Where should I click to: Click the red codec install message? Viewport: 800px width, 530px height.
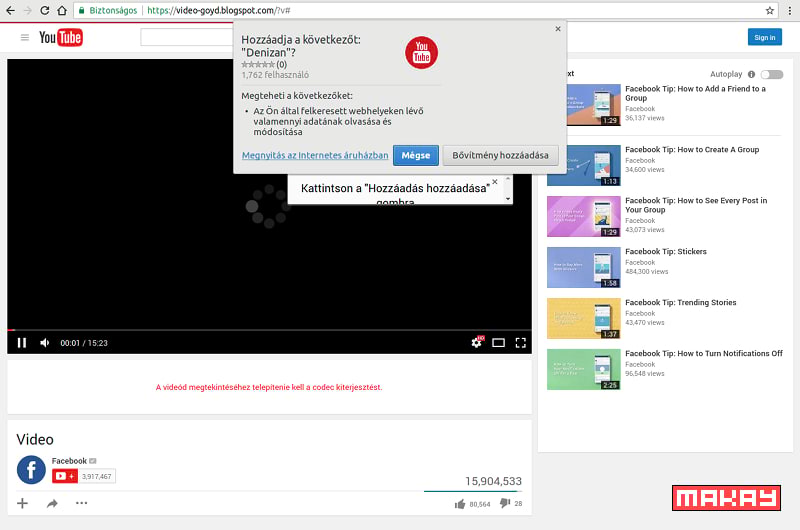point(269,387)
